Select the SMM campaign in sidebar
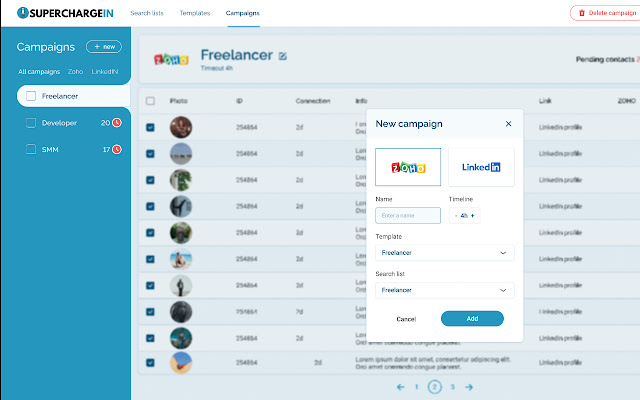 (x=50, y=149)
